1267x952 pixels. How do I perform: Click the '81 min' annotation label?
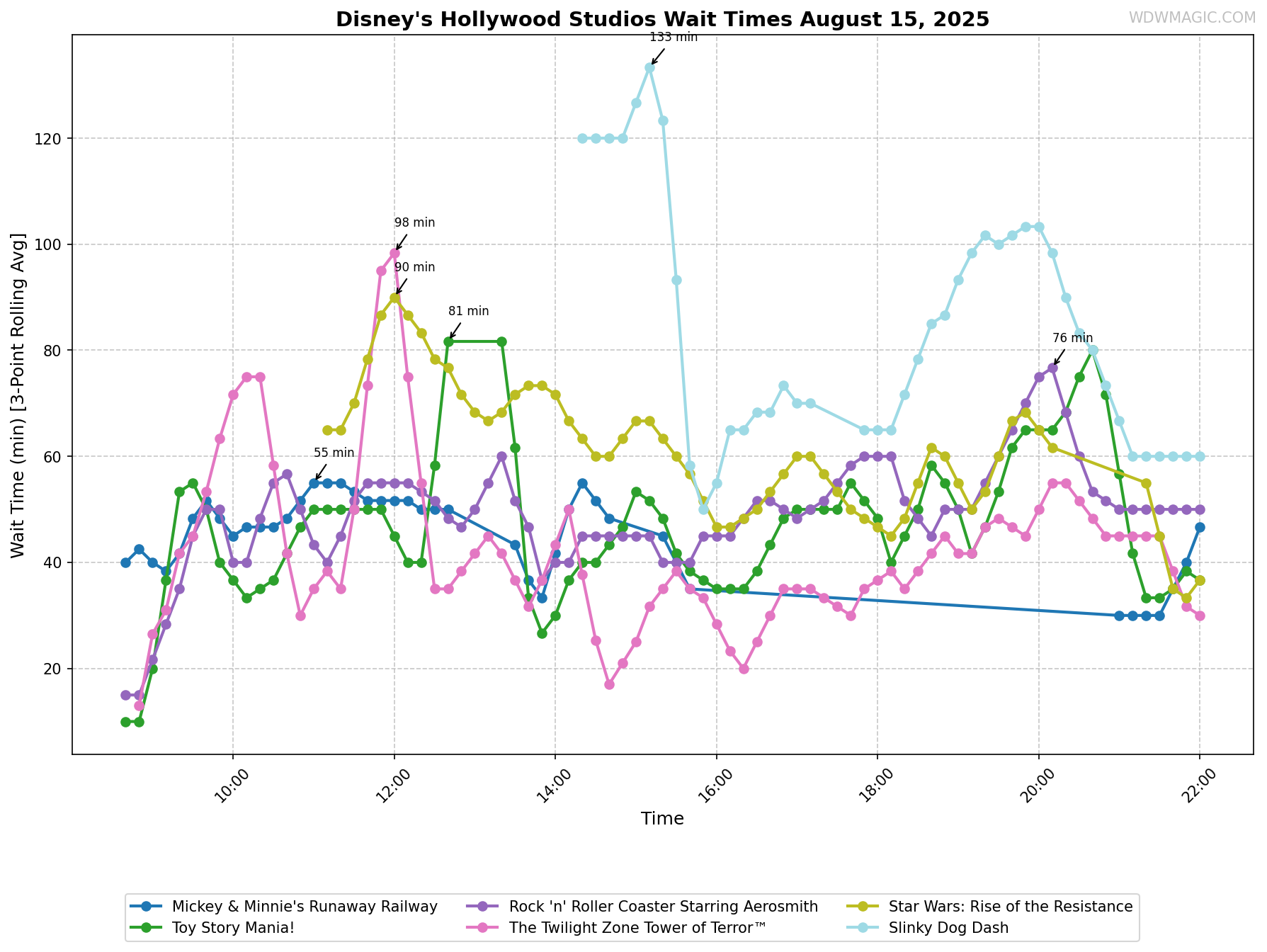click(468, 311)
